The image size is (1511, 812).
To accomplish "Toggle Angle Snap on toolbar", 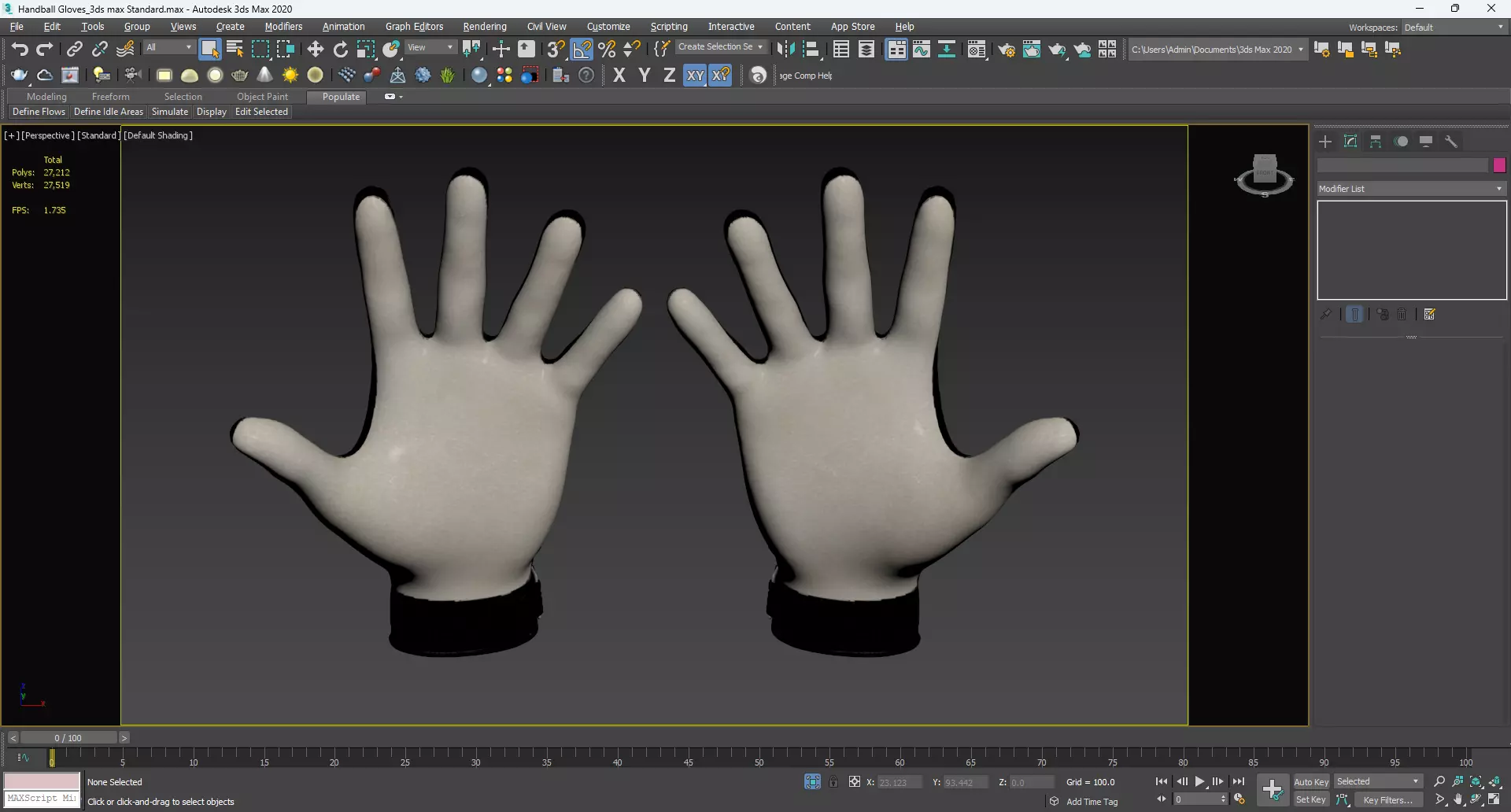I will (x=582, y=49).
